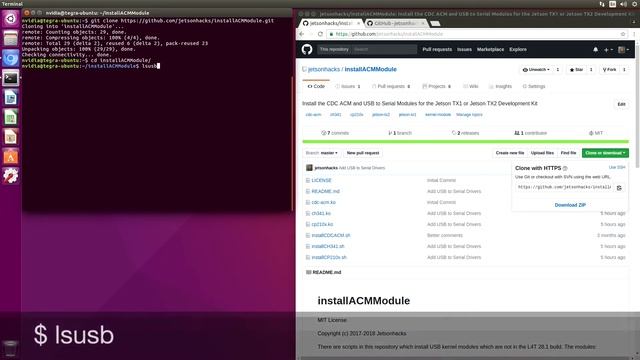Click the jetsonhacks commit author avatar
Screen dimensions: 640x360
pyautogui.click(x=309, y=168)
